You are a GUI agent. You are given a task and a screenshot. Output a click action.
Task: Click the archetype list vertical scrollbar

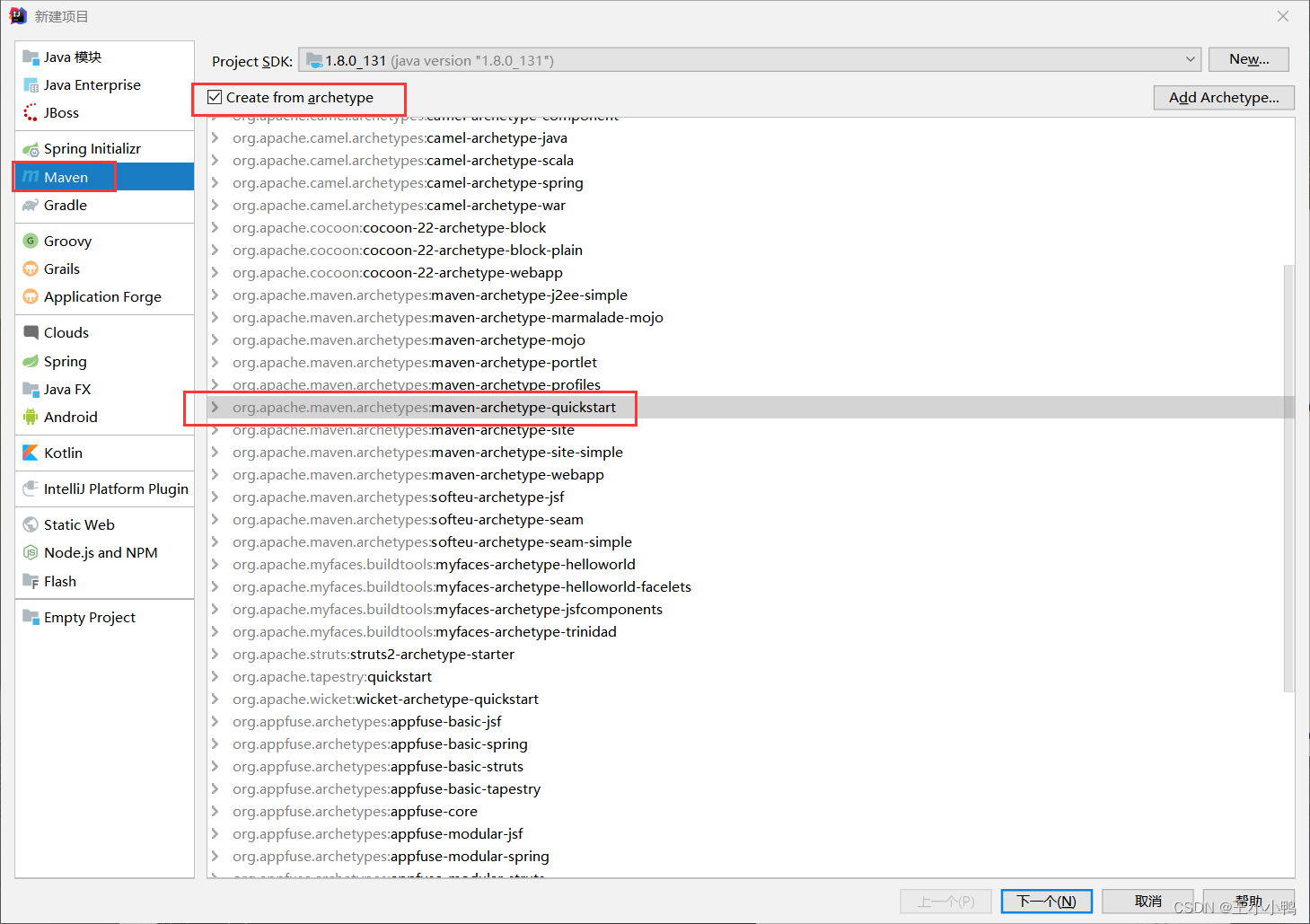coord(1288,478)
